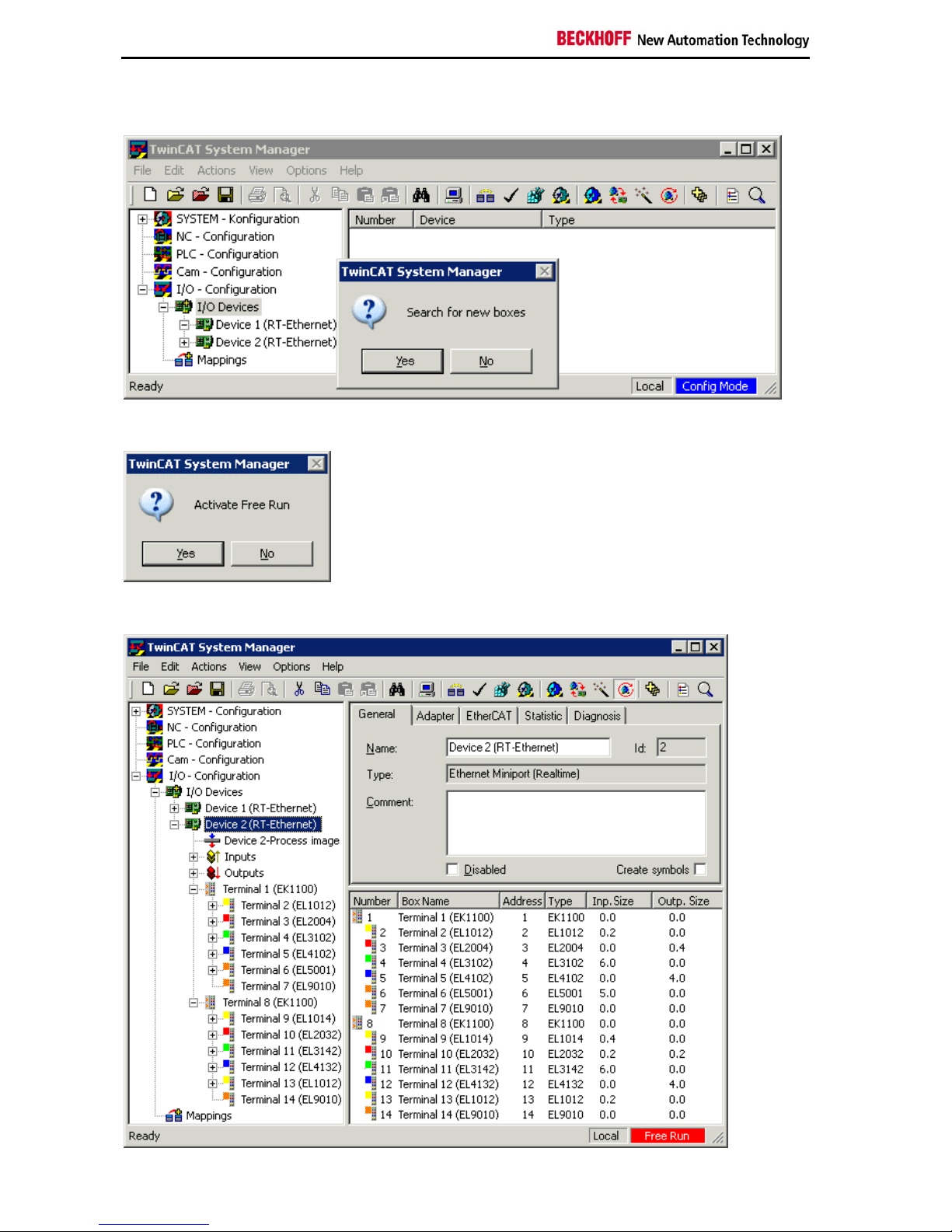Open the Statistic tab
This screenshot has width=952, height=1232.
543,716
